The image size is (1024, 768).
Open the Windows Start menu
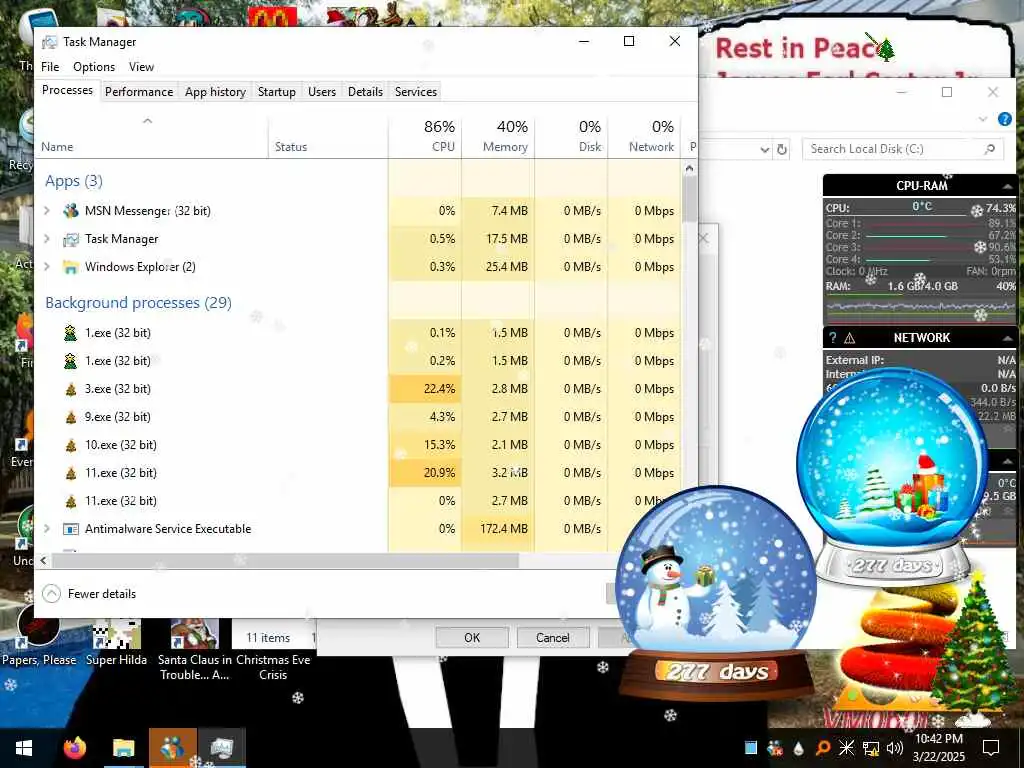pos(24,748)
